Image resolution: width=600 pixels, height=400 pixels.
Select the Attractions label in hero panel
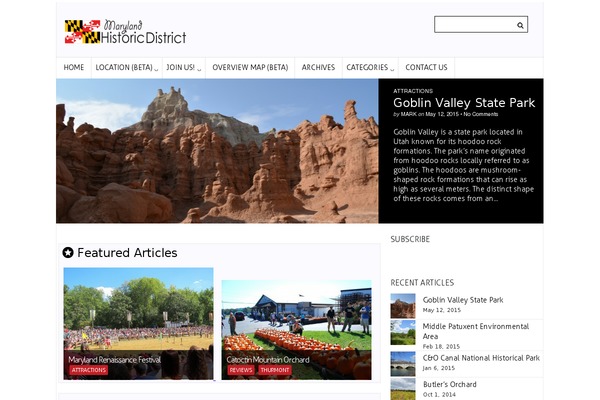pos(413,91)
